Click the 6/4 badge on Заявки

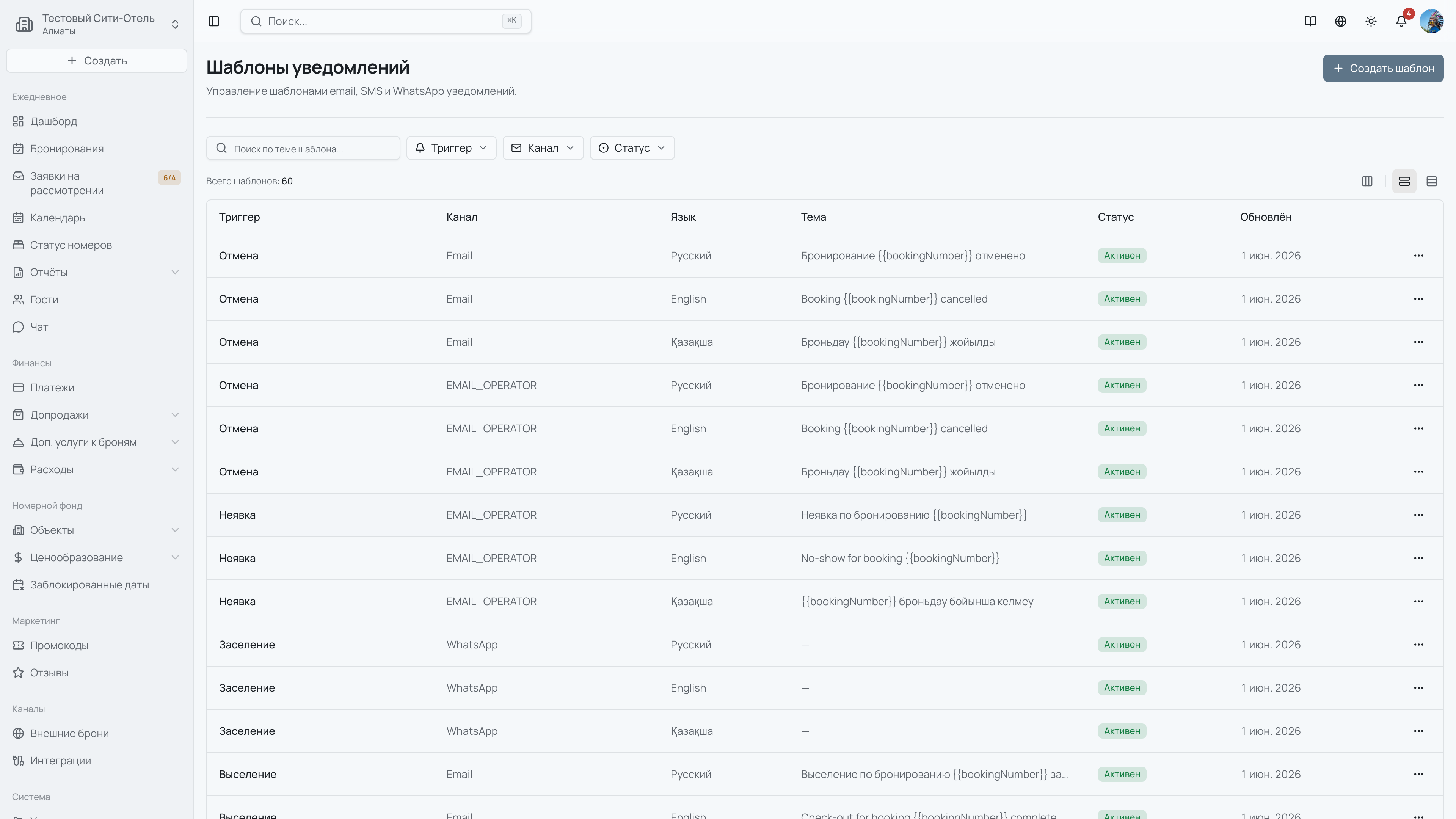[x=169, y=177]
